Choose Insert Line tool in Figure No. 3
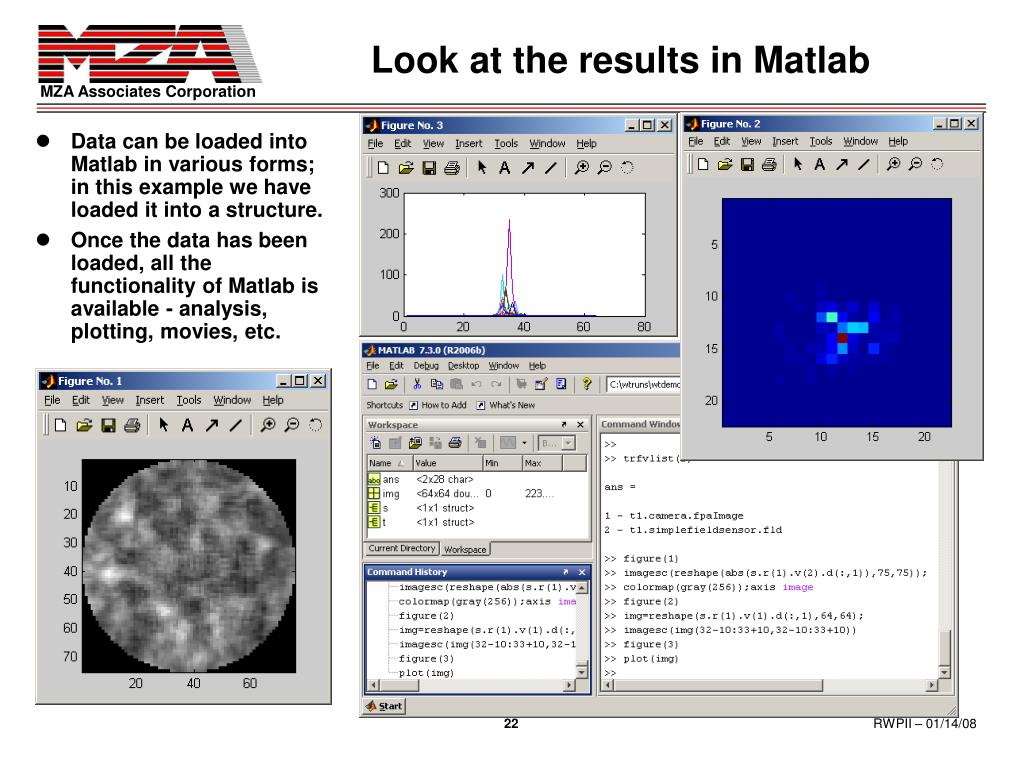1023x758 pixels. 551,168
